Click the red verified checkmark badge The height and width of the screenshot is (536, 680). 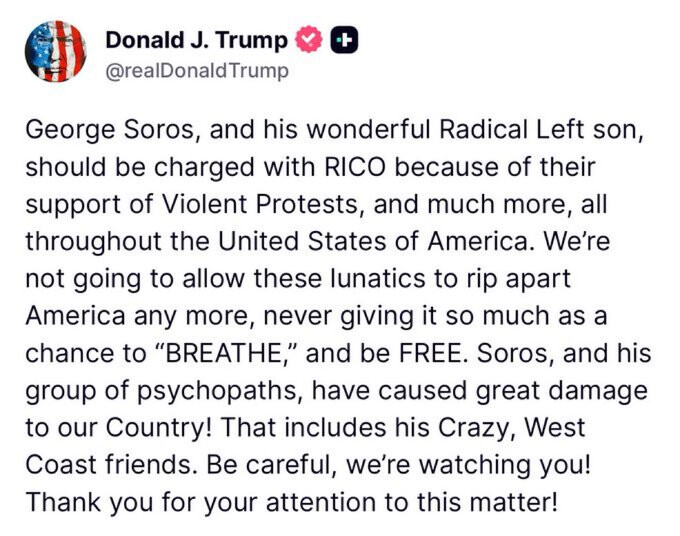tap(309, 39)
